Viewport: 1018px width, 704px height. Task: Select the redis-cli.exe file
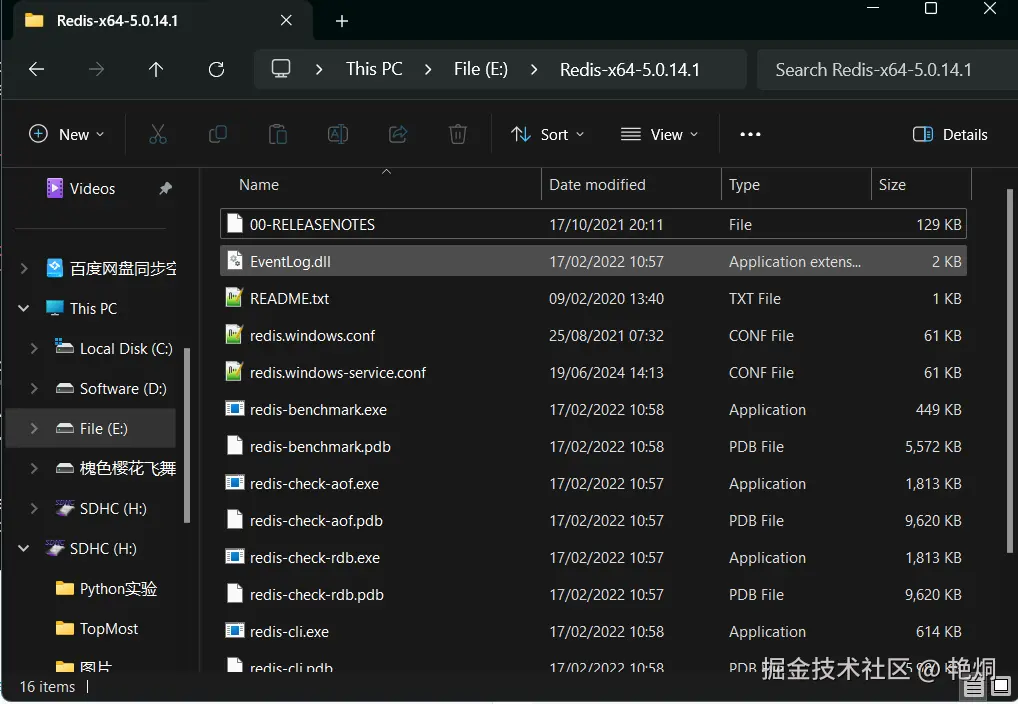tap(289, 632)
